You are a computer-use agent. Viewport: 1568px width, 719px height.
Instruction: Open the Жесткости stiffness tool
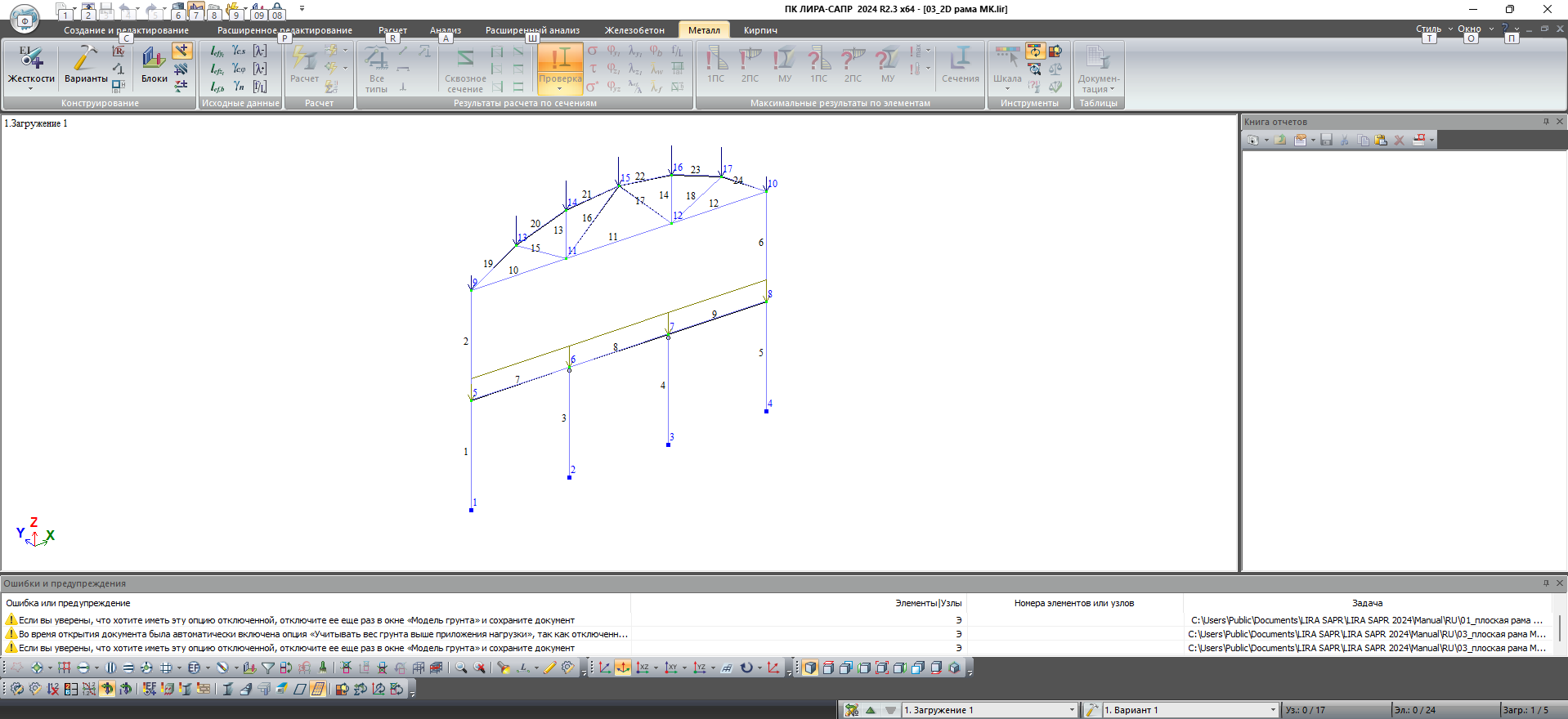[x=31, y=65]
